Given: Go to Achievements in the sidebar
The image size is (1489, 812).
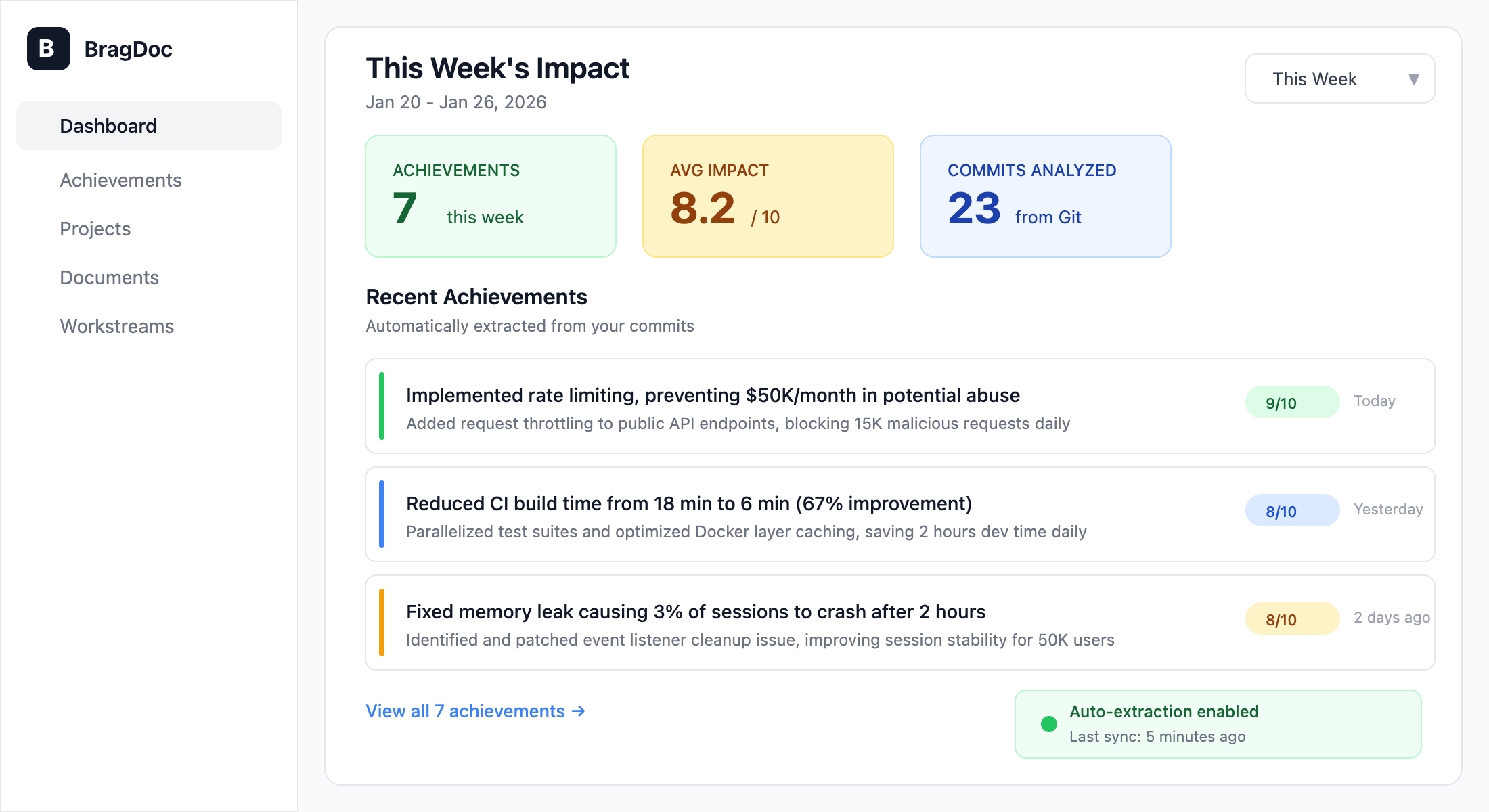Looking at the screenshot, I should click(x=120, y=180).
